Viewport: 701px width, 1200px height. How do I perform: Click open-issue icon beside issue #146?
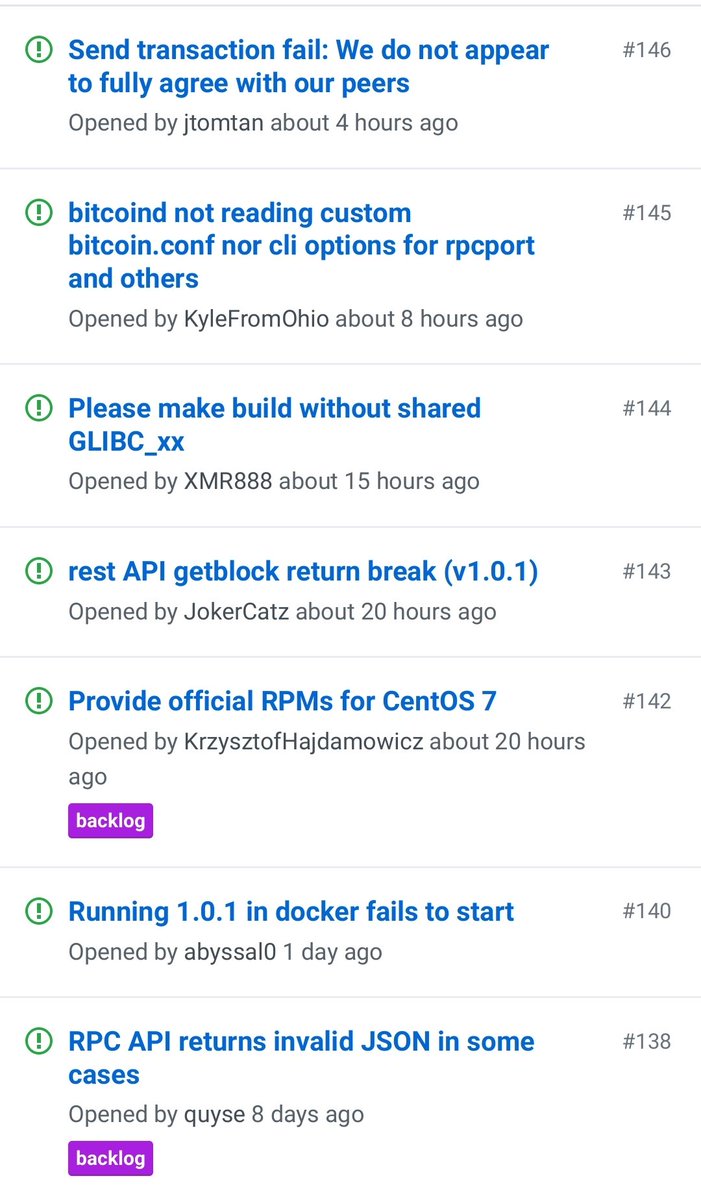coord(38,49)
